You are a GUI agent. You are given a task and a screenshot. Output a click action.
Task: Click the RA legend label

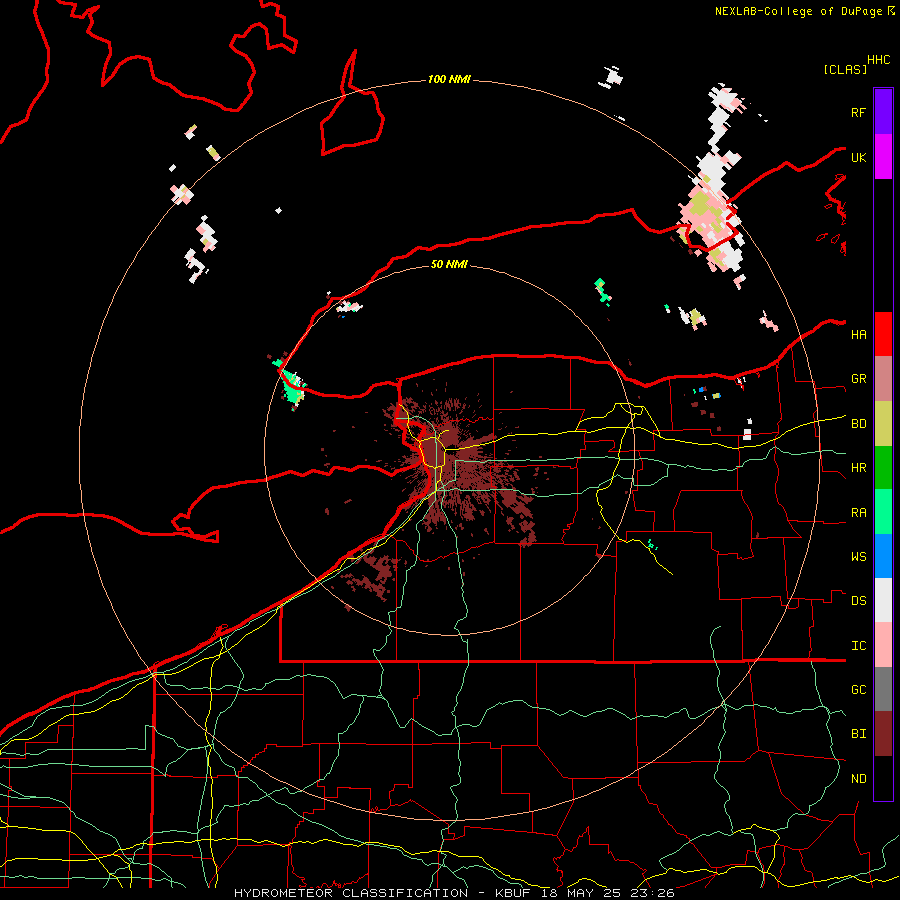858,513
